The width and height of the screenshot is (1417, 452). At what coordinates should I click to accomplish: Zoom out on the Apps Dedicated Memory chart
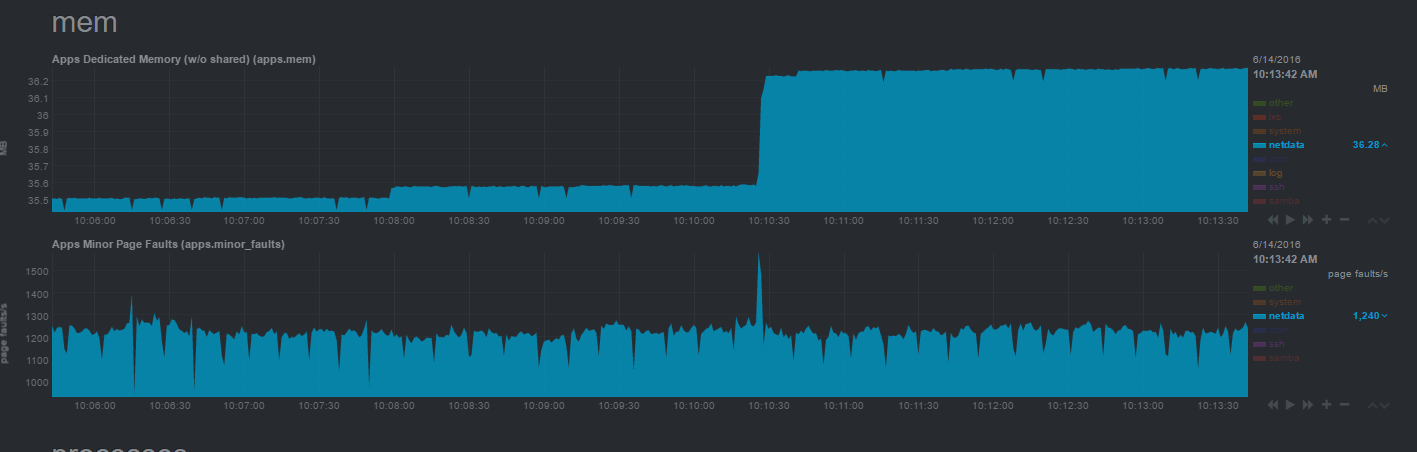tap(1345, 219)
